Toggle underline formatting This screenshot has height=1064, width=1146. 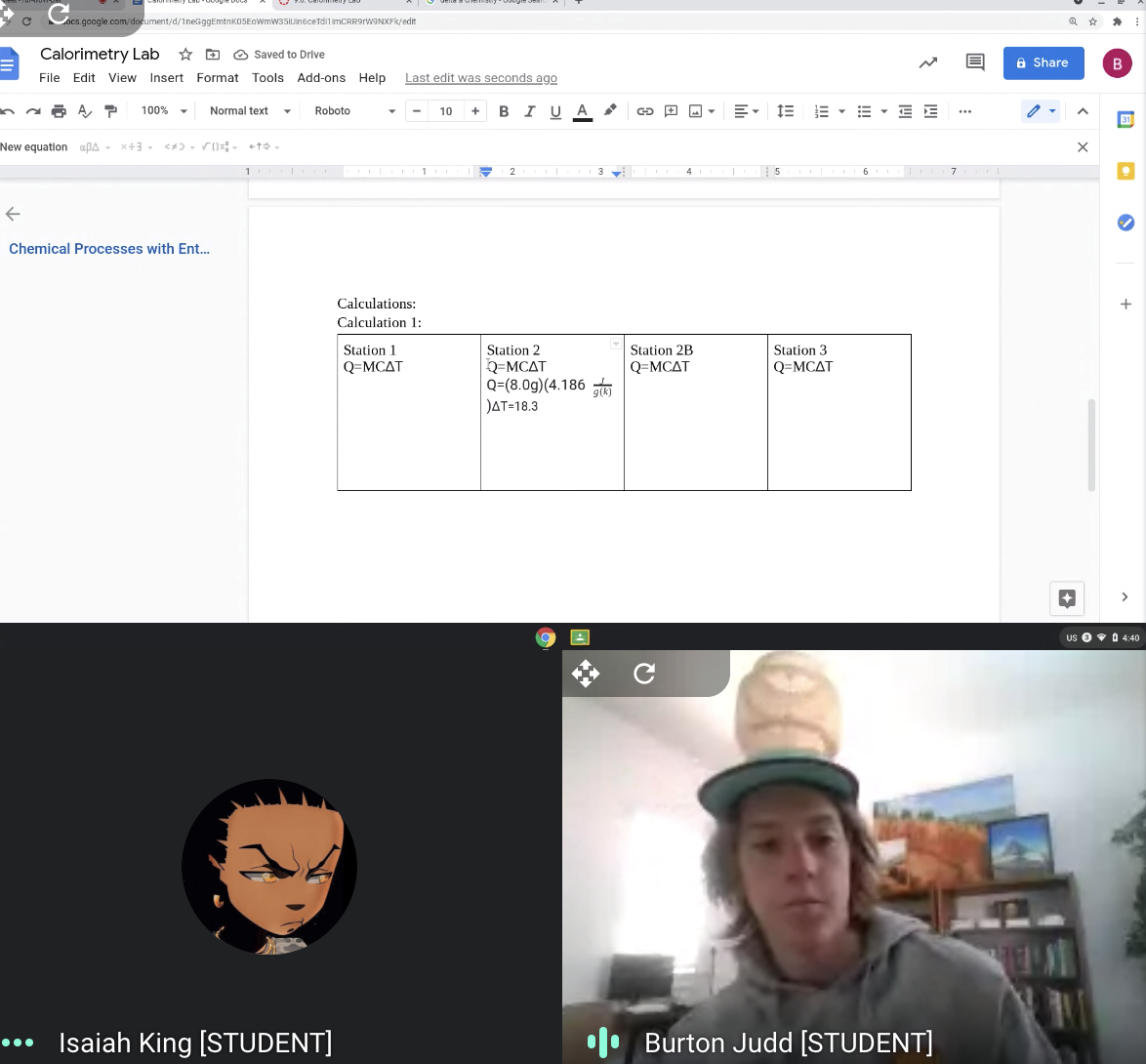[555, 111]
